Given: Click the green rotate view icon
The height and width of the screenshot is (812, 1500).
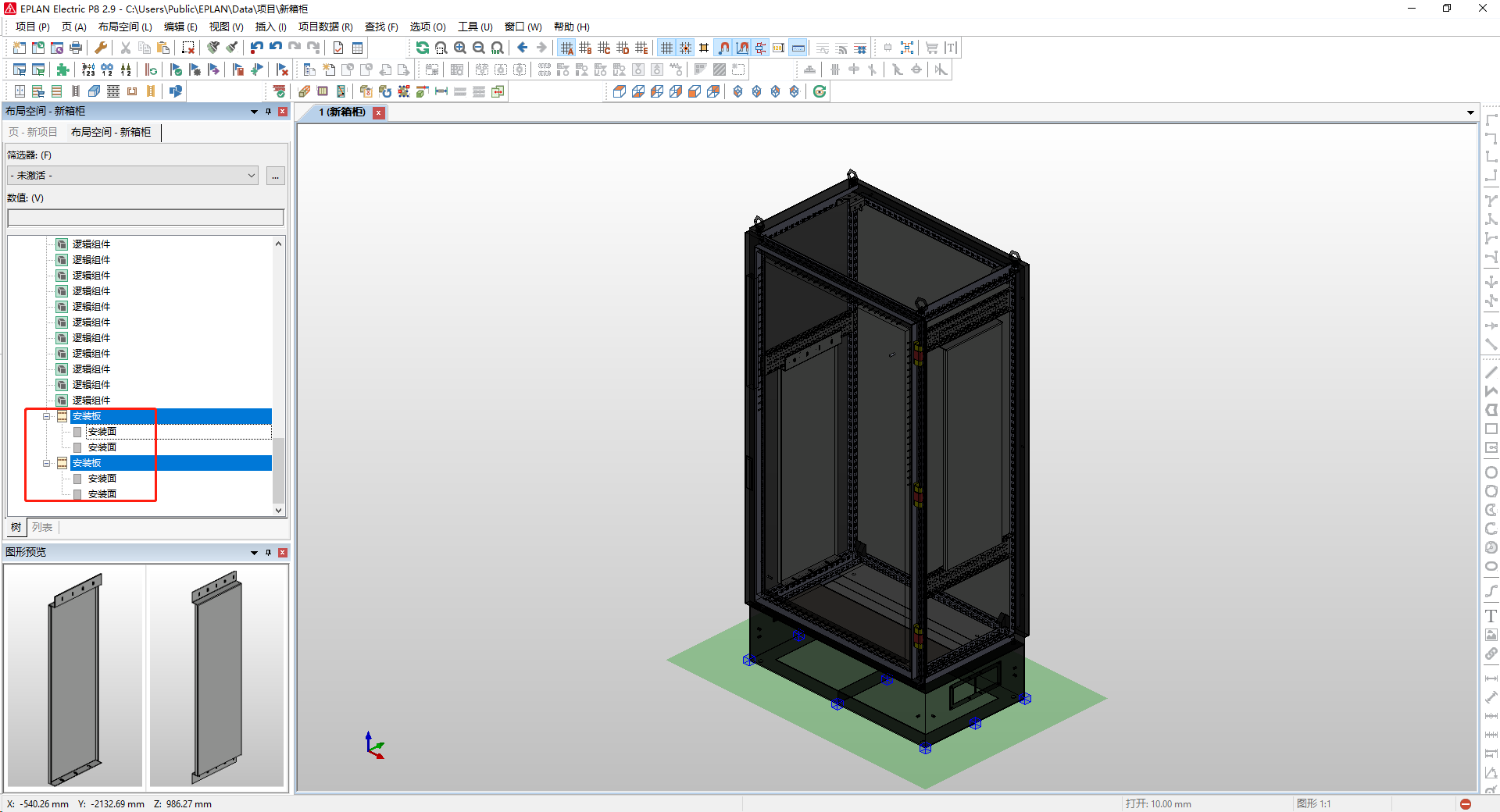Looking at the screenshot, I should [819, 91].
